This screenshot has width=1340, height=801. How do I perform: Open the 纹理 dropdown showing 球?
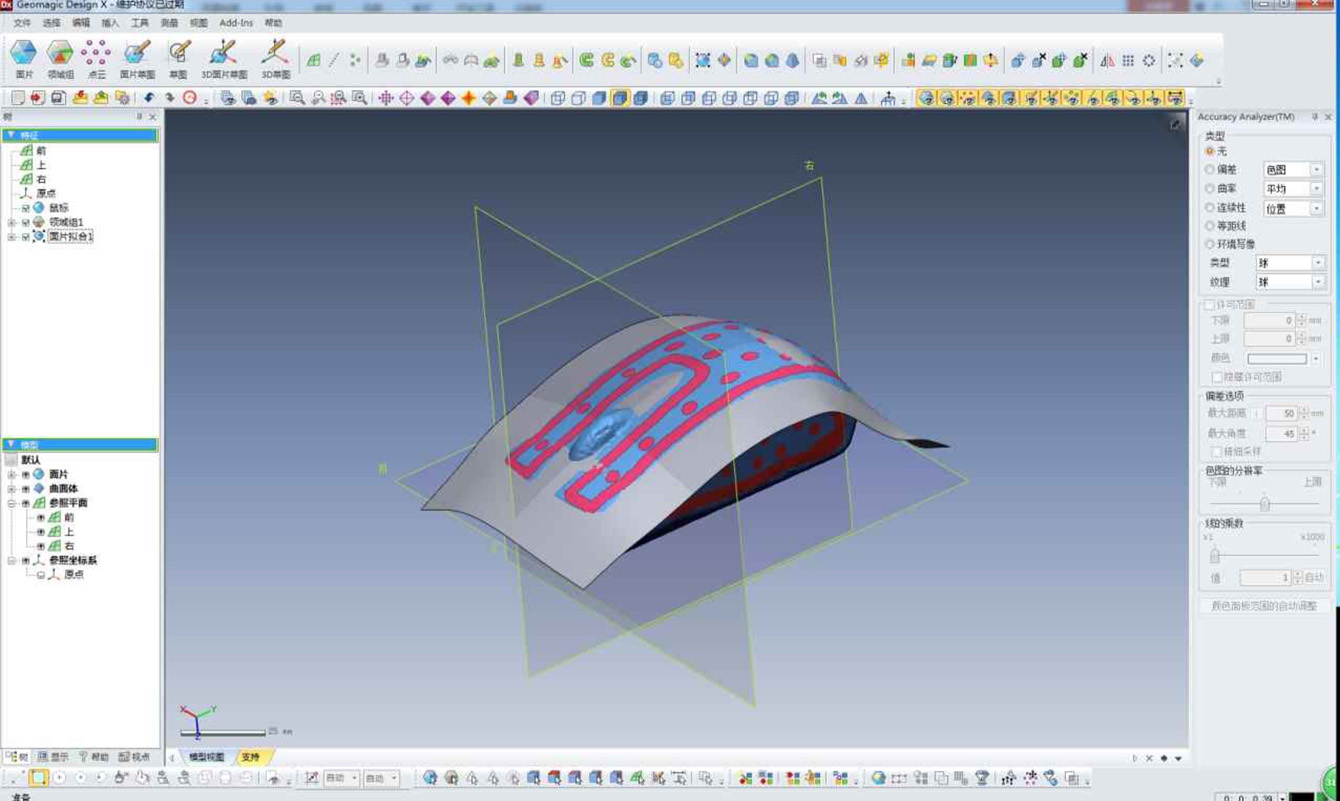[1290, 282]
